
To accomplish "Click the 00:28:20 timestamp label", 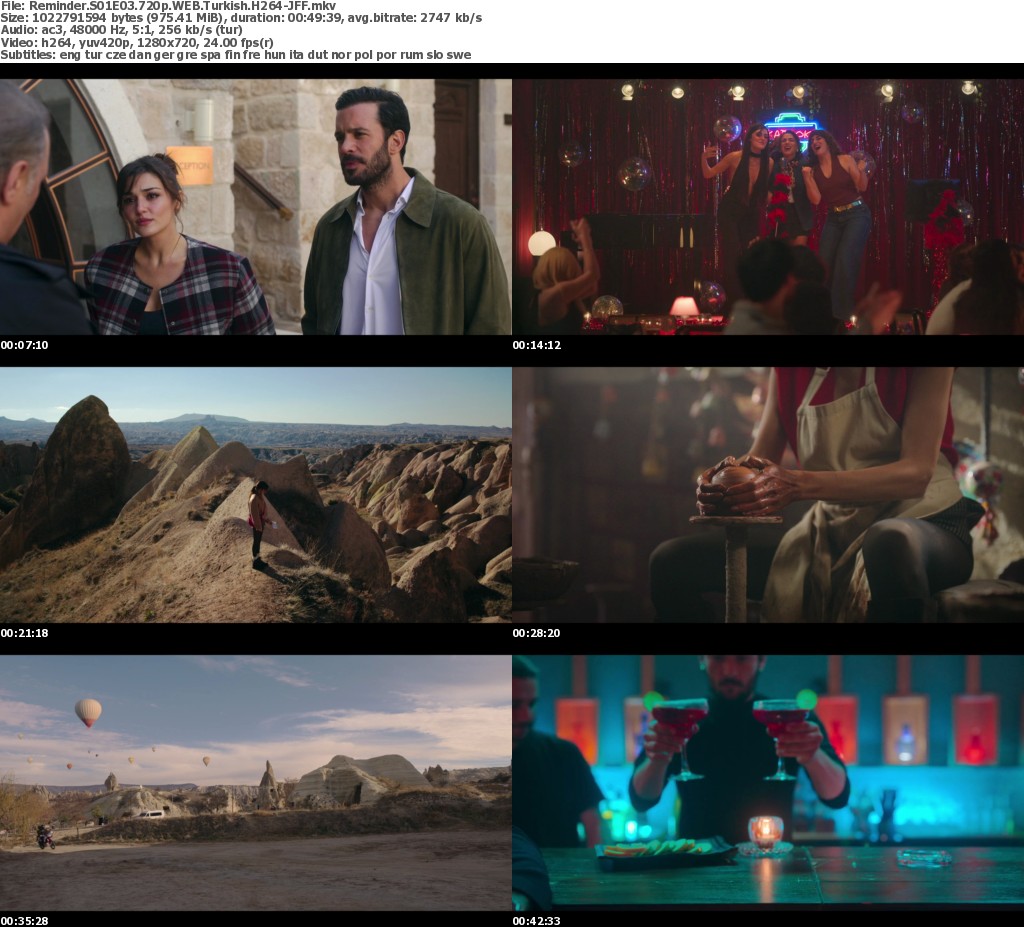I will click(537, 633).
